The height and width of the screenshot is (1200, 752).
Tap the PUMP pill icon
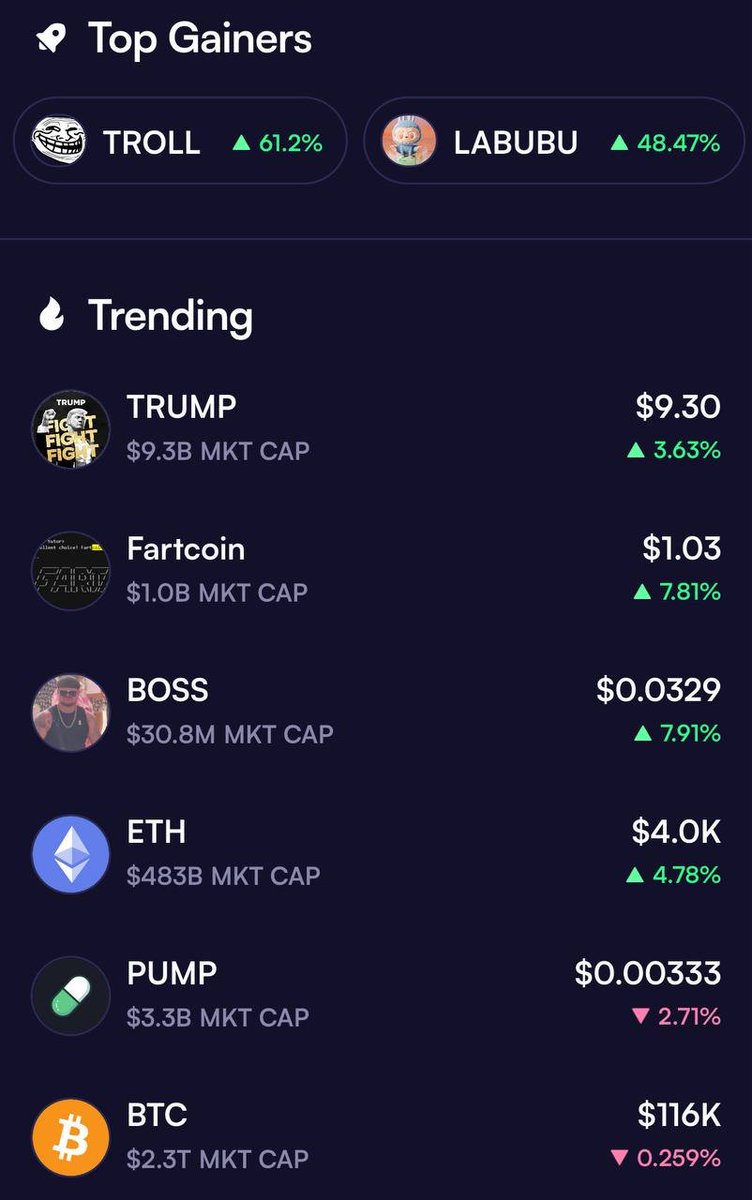coord(71,996)
